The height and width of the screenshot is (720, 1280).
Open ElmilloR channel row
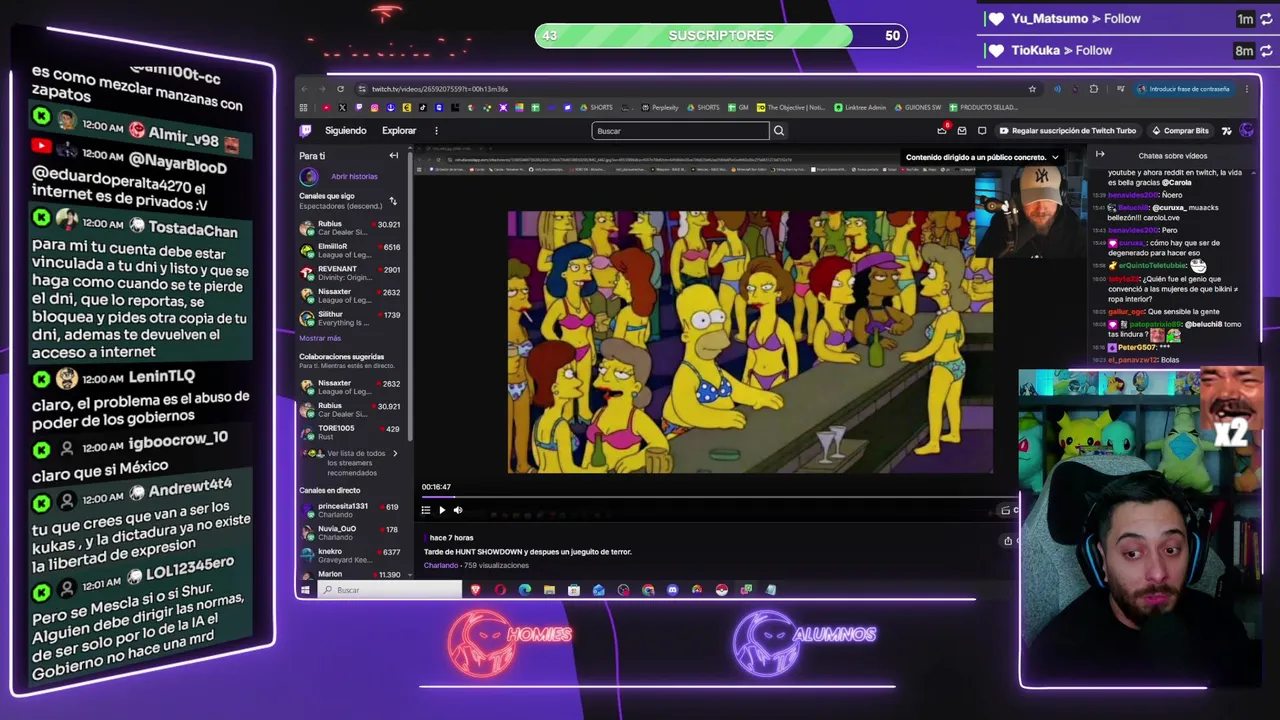click(x=350, y=250)
